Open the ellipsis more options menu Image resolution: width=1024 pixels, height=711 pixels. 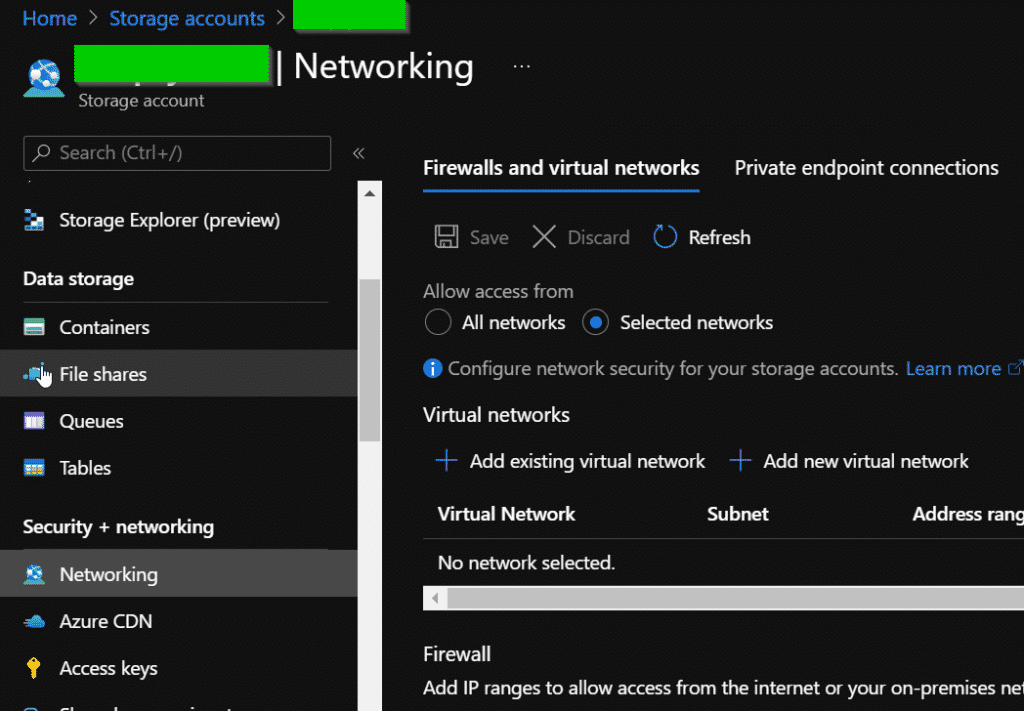point(521,66)
